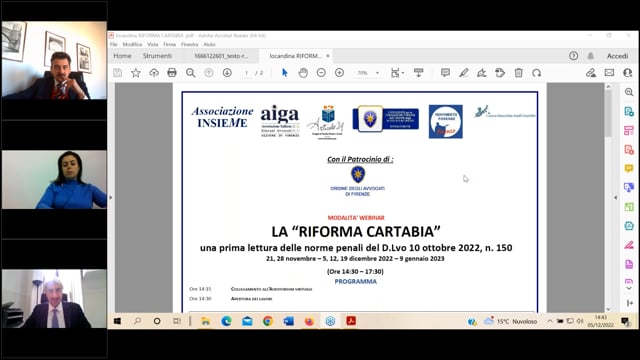Select the woman in blue participant video
This screenshot has height=360, width=640.
pos(54,180)
